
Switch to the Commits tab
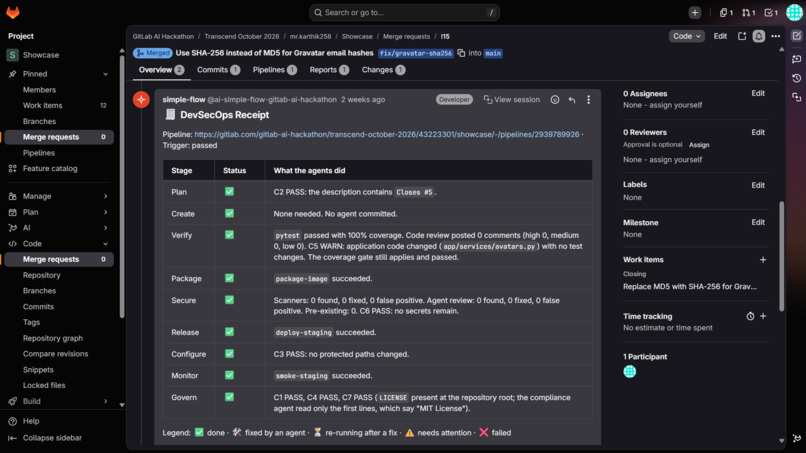pyautogui.click(x=218, y=70)
